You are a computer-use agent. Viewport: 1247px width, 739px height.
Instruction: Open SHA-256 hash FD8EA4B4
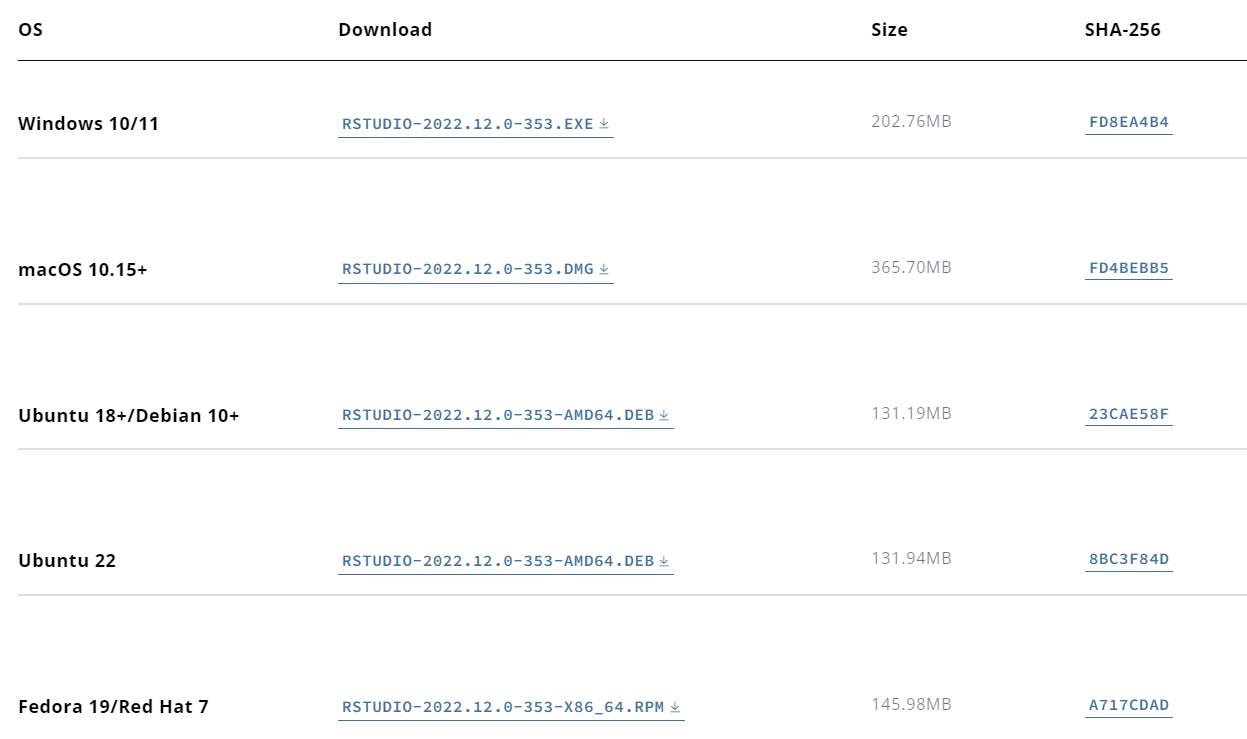(x=1129, y=123)
